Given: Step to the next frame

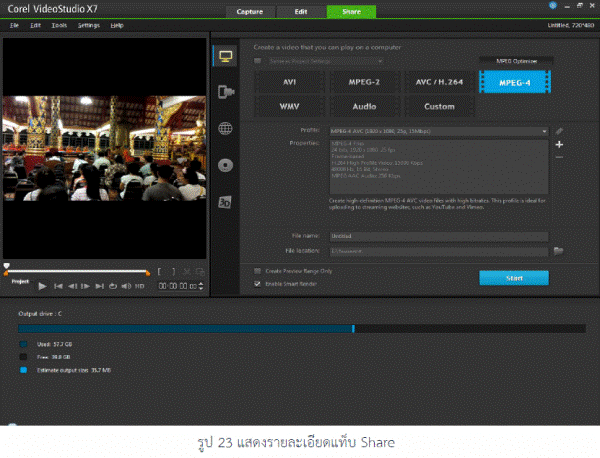Looking at the screenshot, I should click(85, 286).
